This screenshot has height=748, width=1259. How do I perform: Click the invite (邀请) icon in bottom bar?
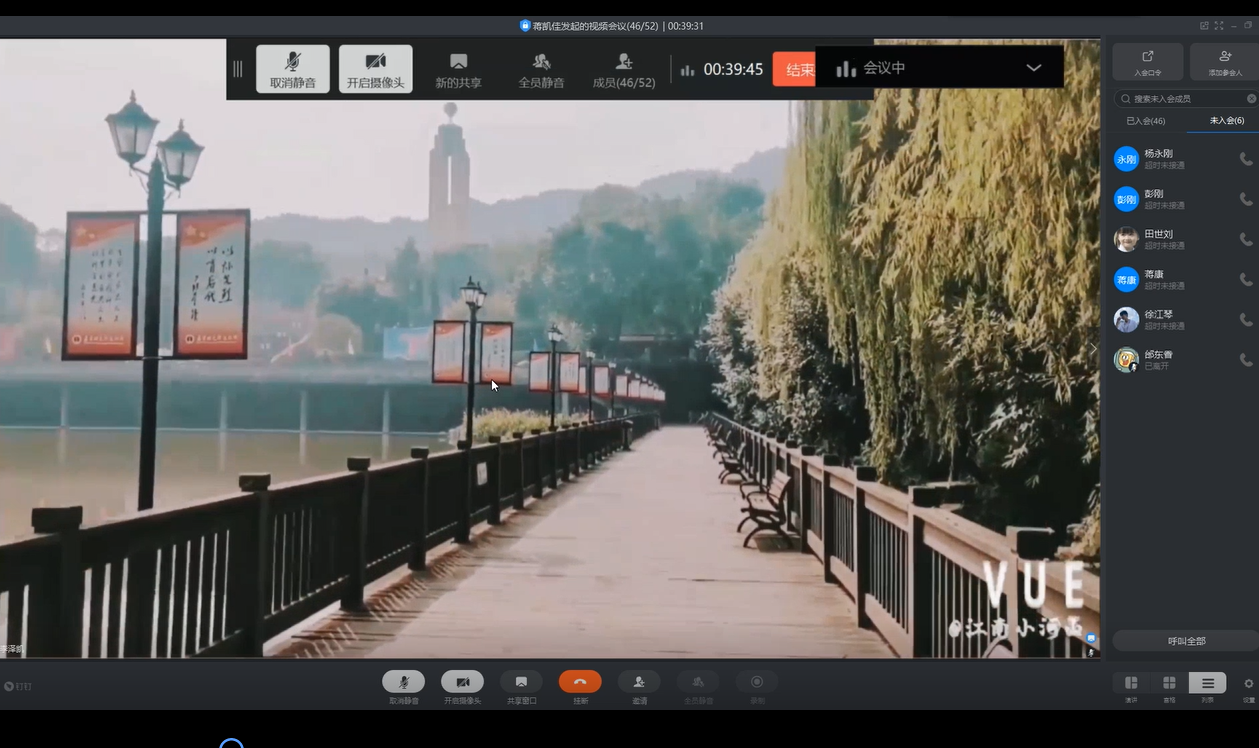click(639, 682)
